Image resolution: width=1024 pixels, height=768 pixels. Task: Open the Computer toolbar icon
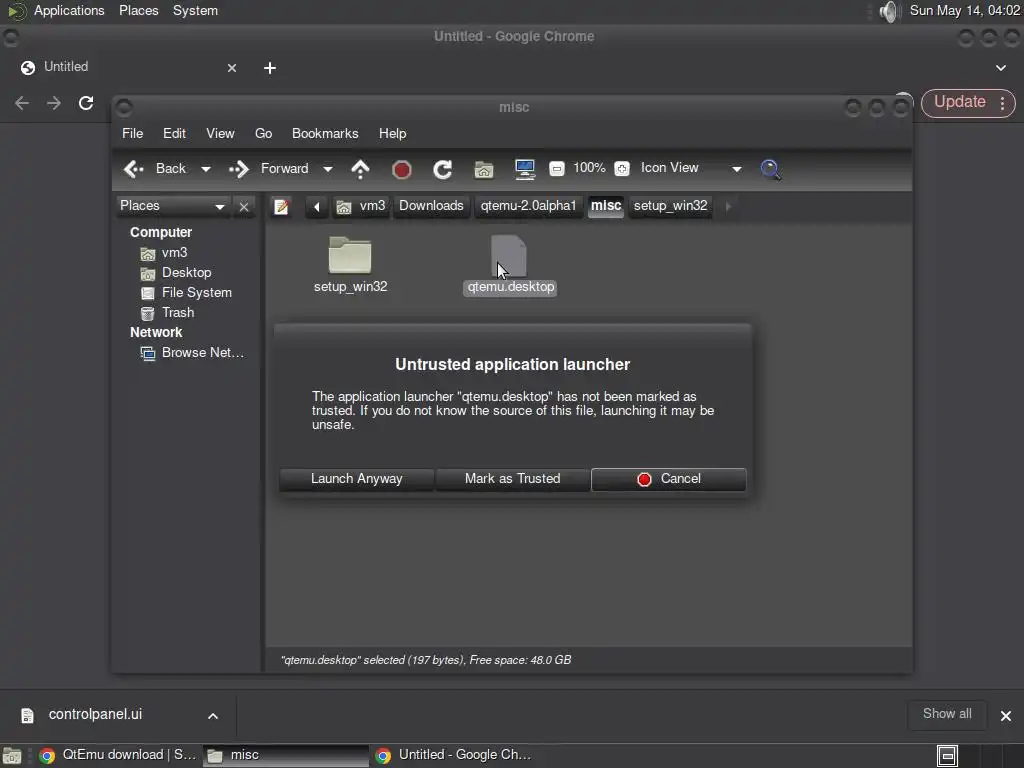(524, 170)
